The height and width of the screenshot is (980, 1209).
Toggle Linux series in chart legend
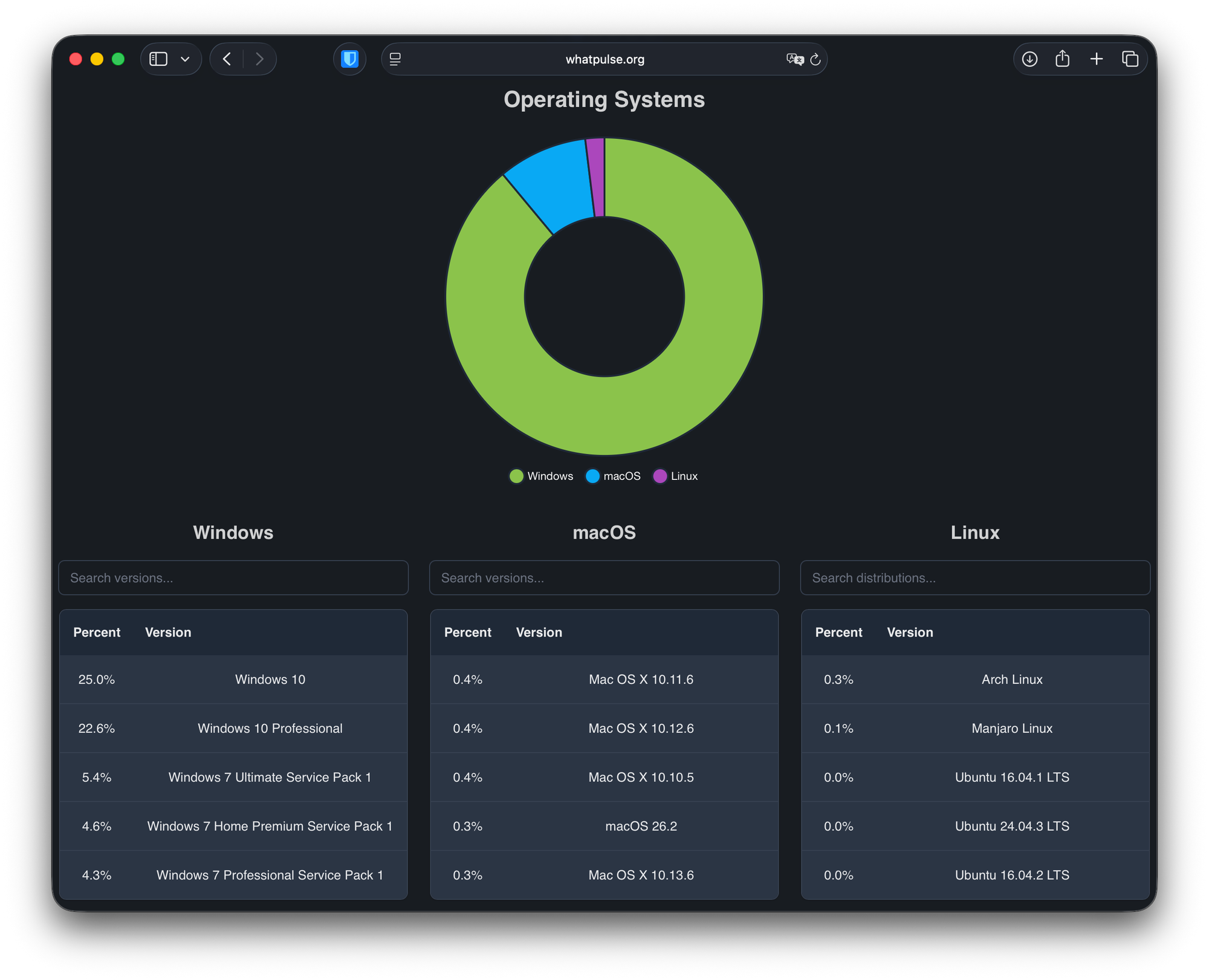(676, 476)
